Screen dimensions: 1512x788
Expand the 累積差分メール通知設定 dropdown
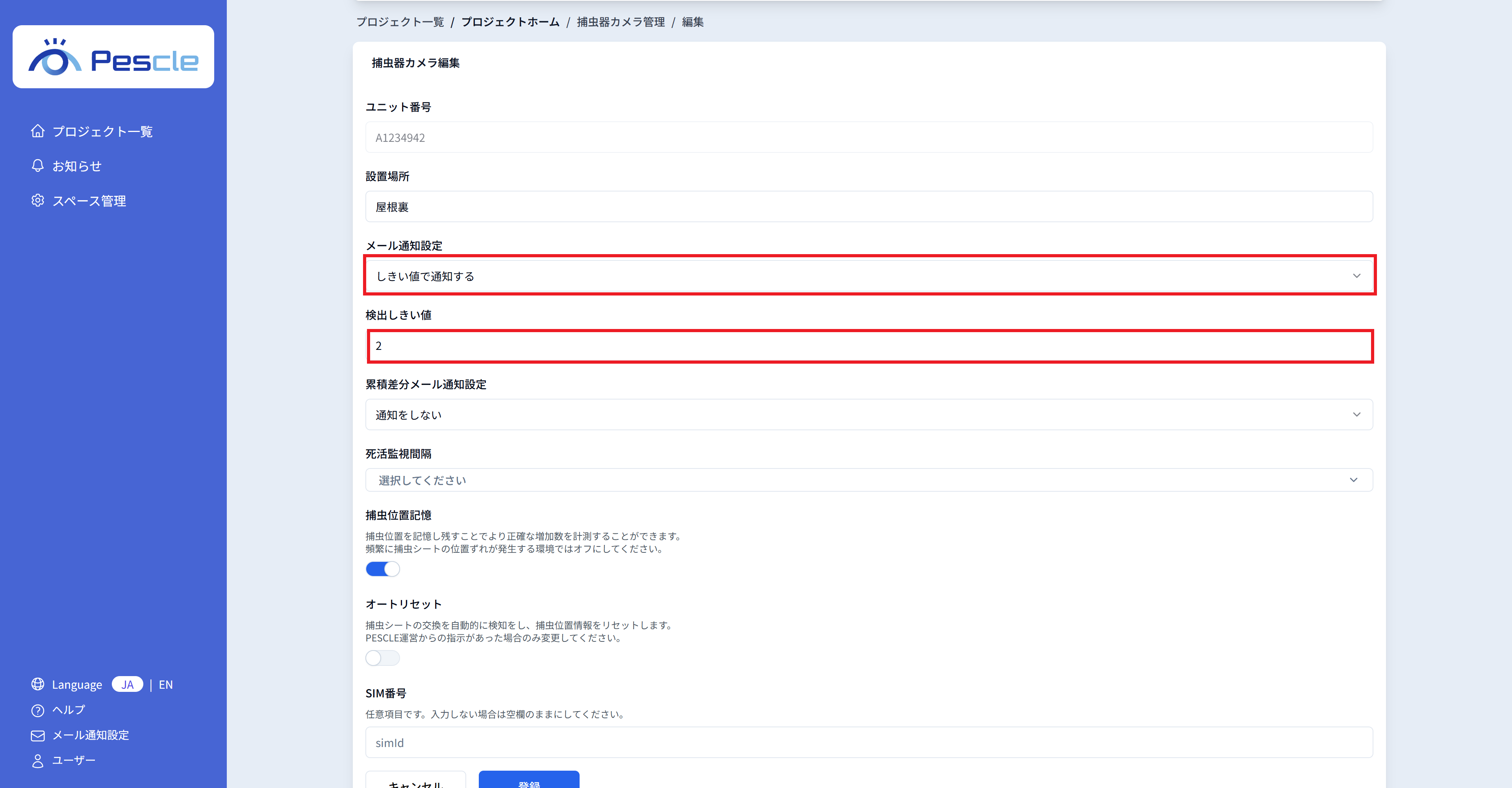point(869,414)
